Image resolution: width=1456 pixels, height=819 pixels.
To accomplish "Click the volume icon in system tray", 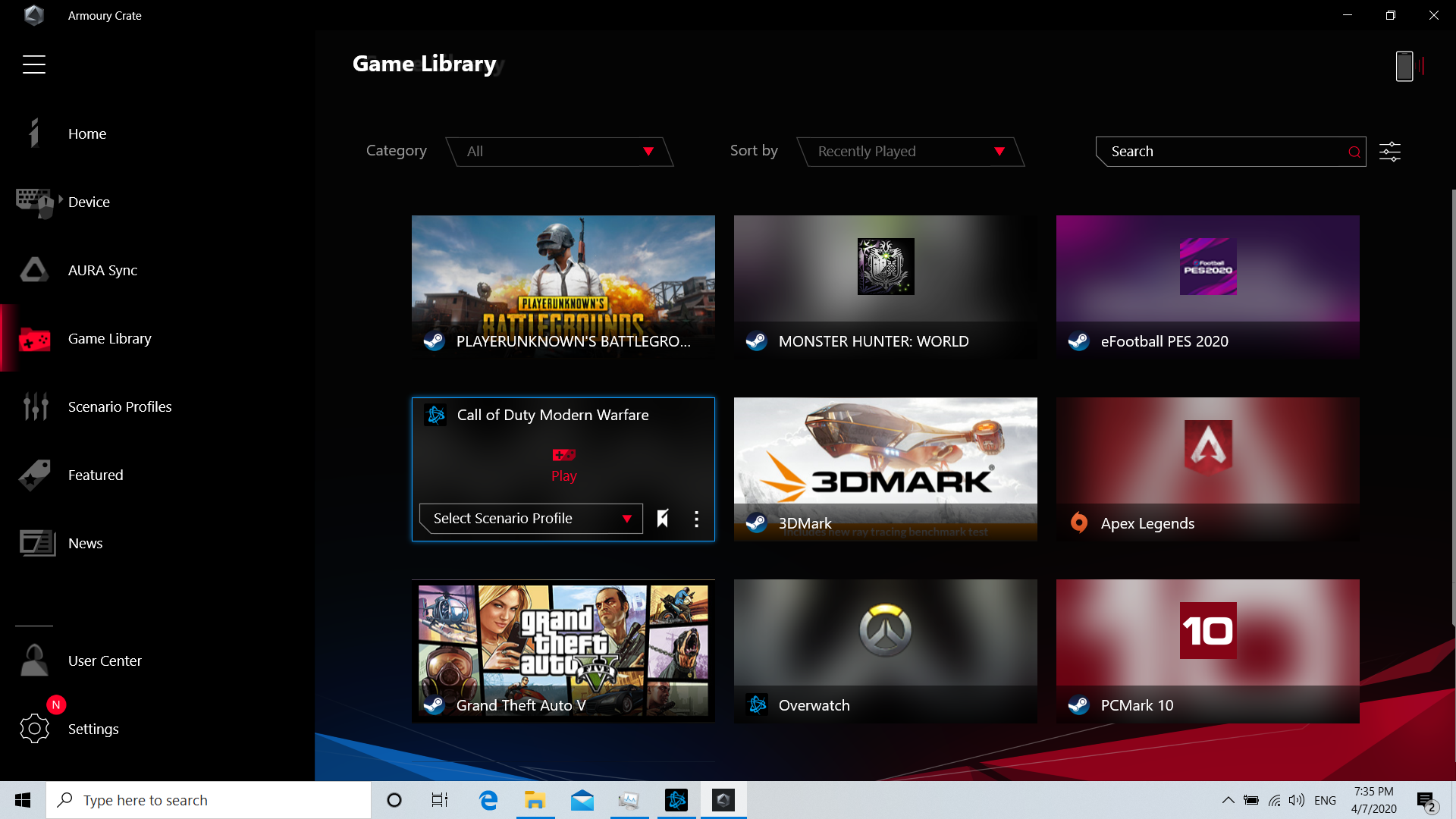I will [1297, 801].
